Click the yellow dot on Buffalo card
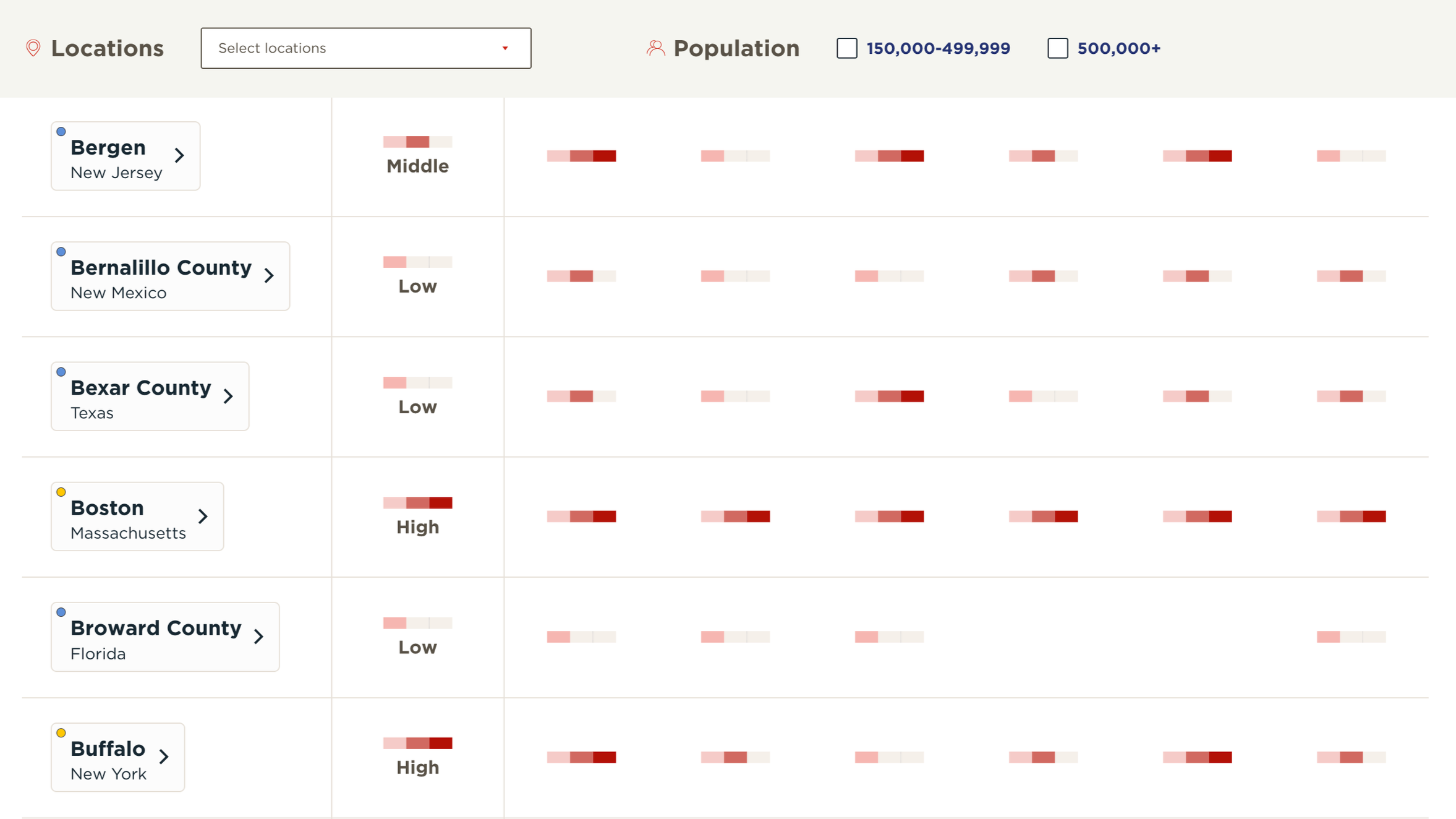This screenshot has width=1456, height=819. coord(61,733)
